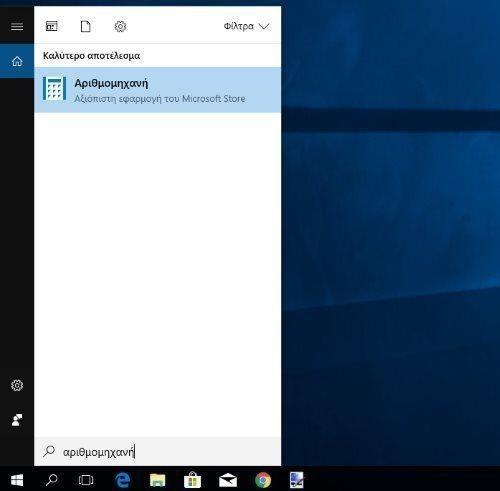Click the magnifier inside the search box
This screenshot has height=491, width=500.
[x=49, y=451]
